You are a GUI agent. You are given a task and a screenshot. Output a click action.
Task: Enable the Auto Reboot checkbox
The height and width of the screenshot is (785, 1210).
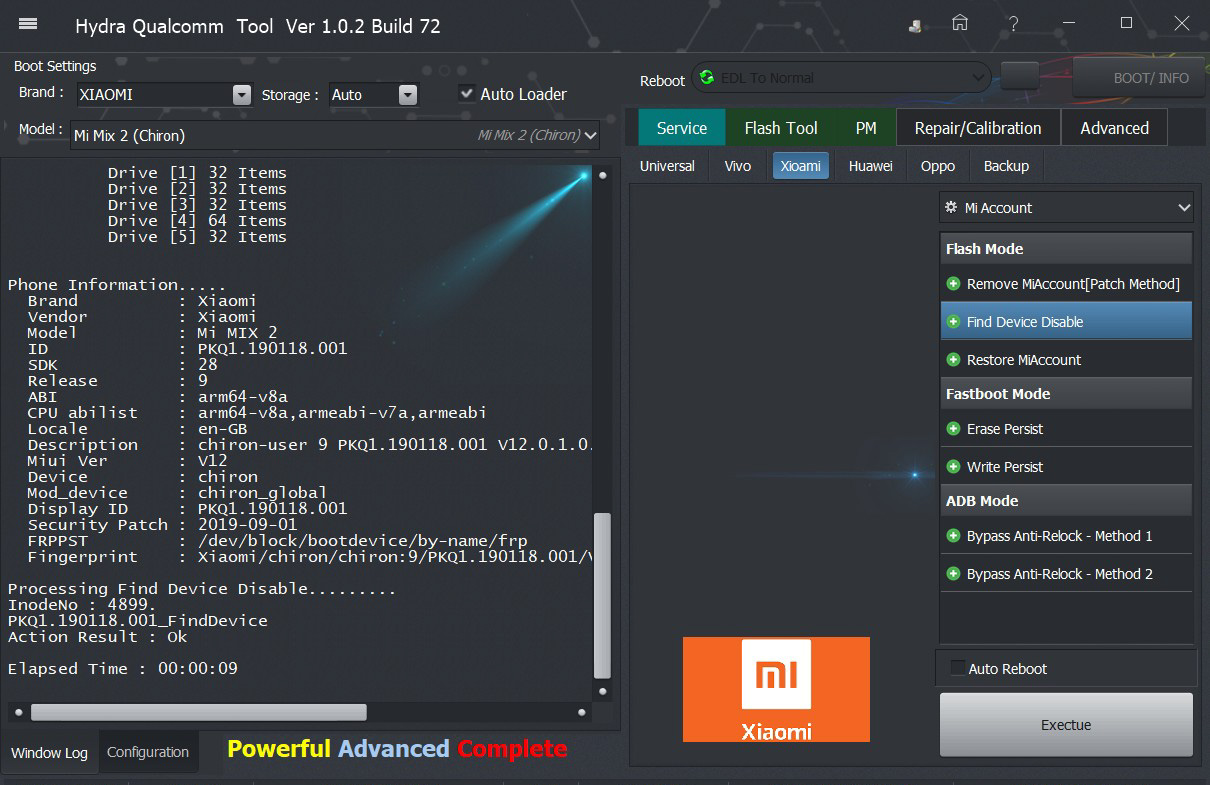point(958,668)
